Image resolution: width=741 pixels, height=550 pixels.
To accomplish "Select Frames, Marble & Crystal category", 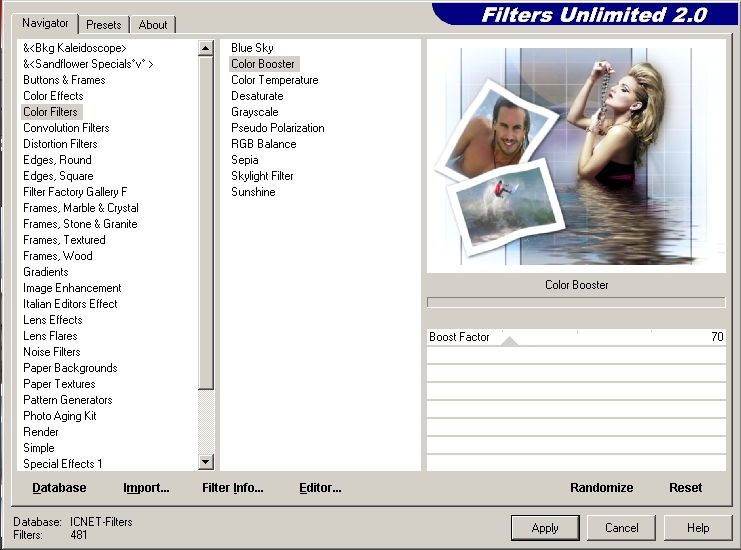I will coord(81,208).
